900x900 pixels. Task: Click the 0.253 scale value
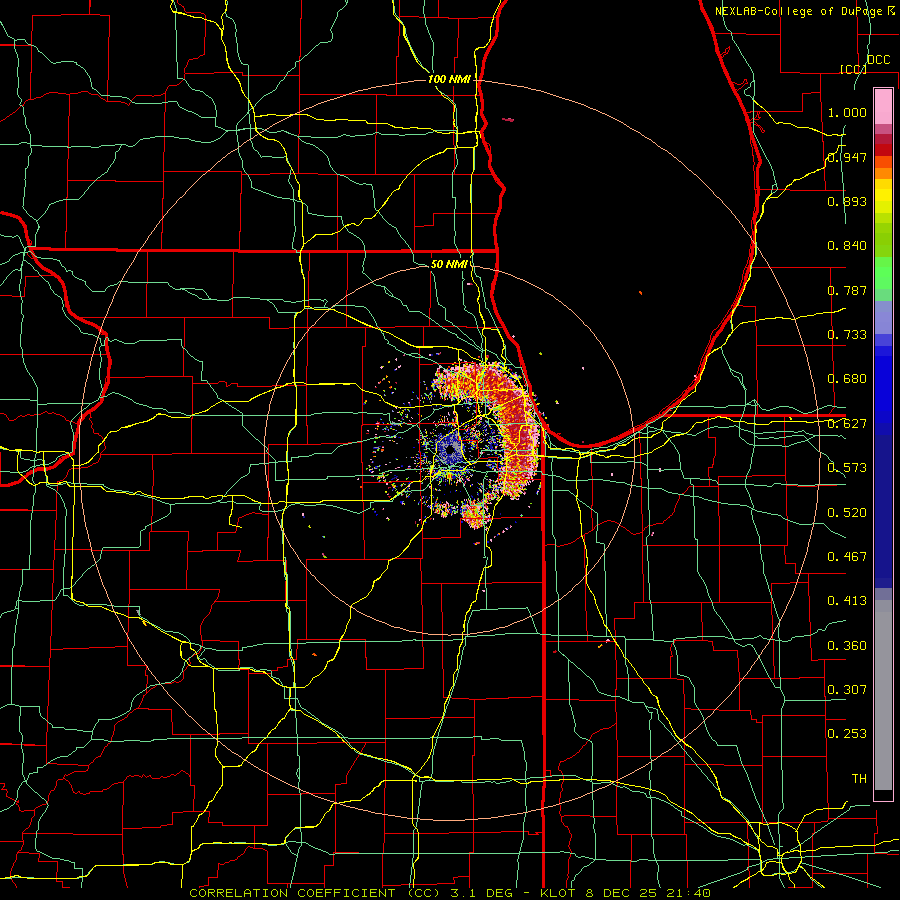847,734
